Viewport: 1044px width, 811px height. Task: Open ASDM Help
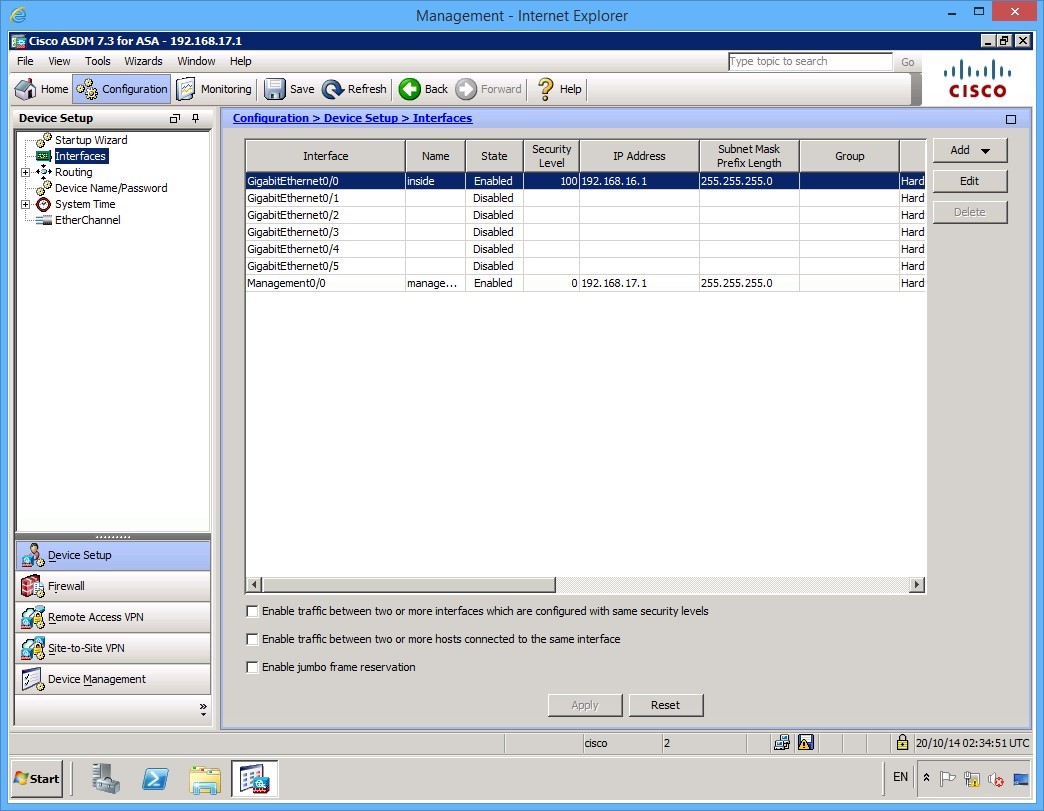(x=558, y=89)
